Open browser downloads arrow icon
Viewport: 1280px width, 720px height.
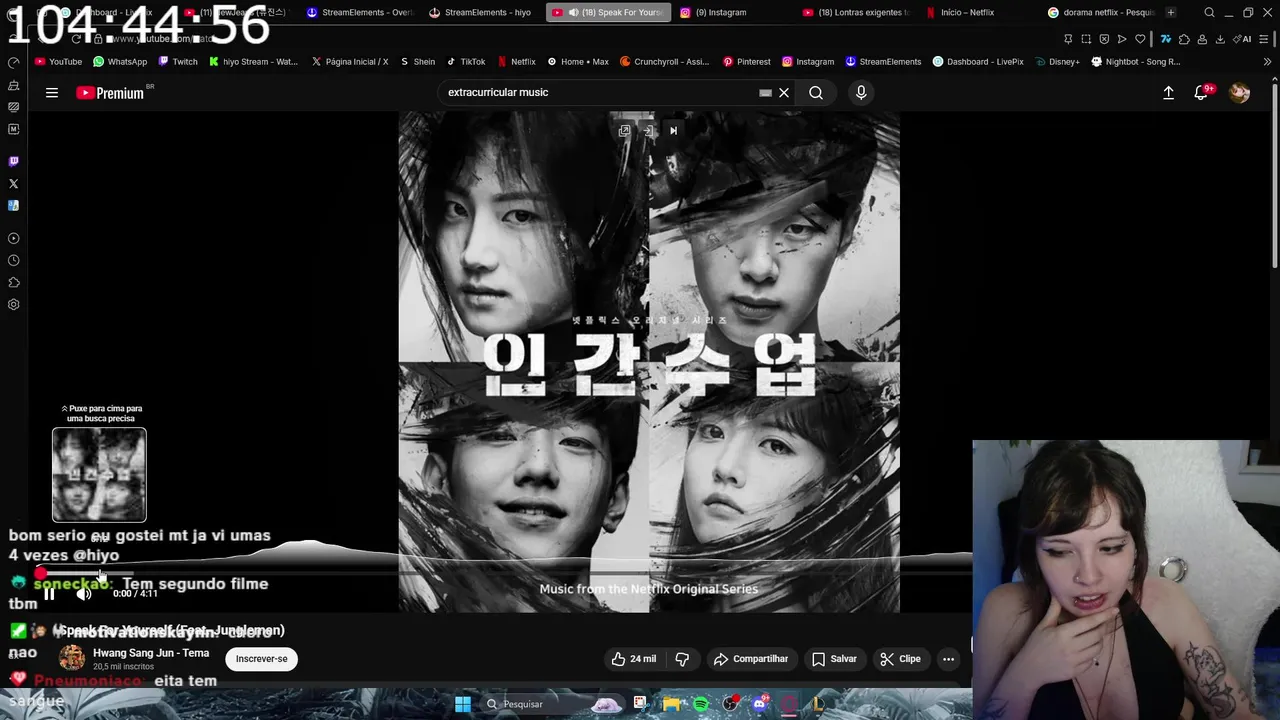(1220, 39)
